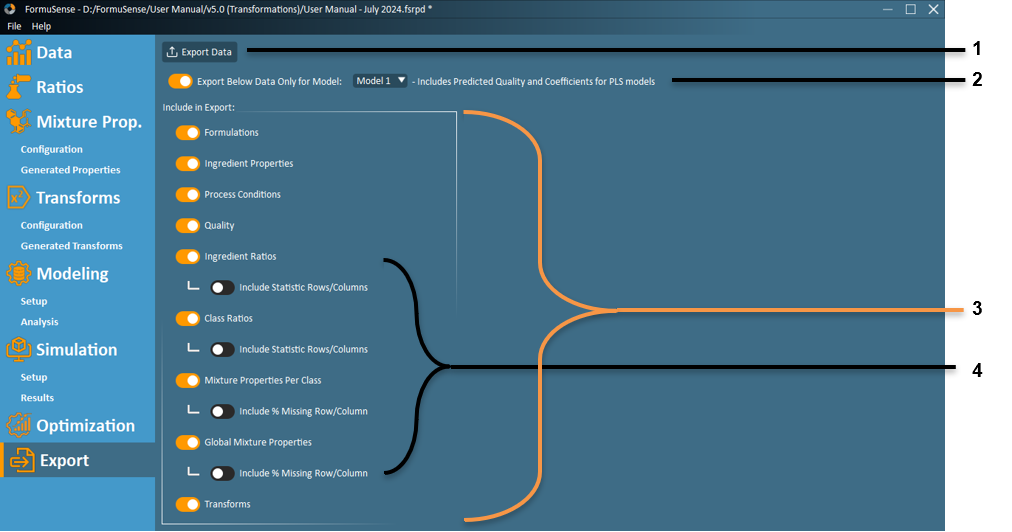Maximize the FormuSense window

911,9
